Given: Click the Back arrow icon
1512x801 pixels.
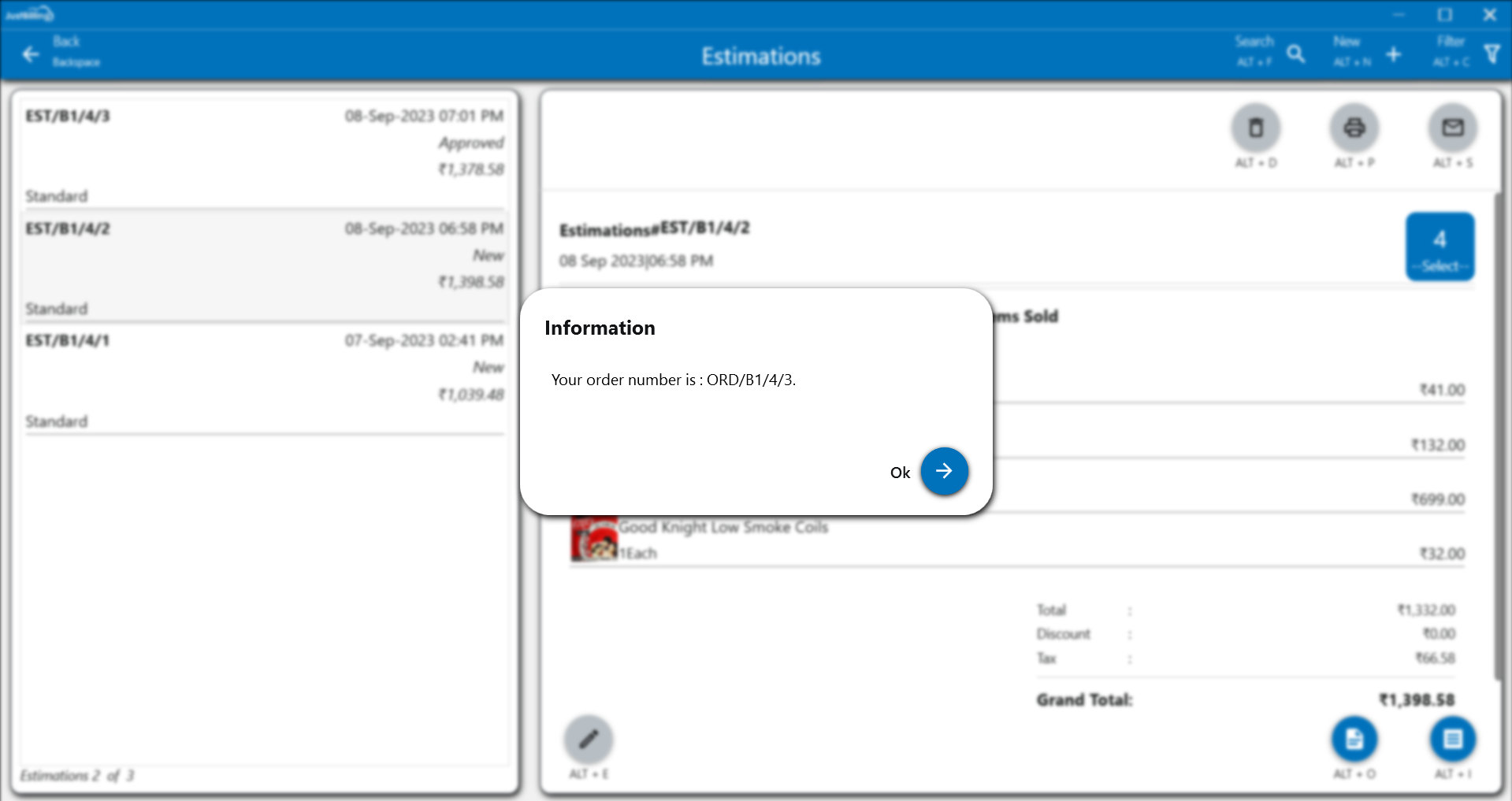Looking at the screenshot, I should point(31,54).
